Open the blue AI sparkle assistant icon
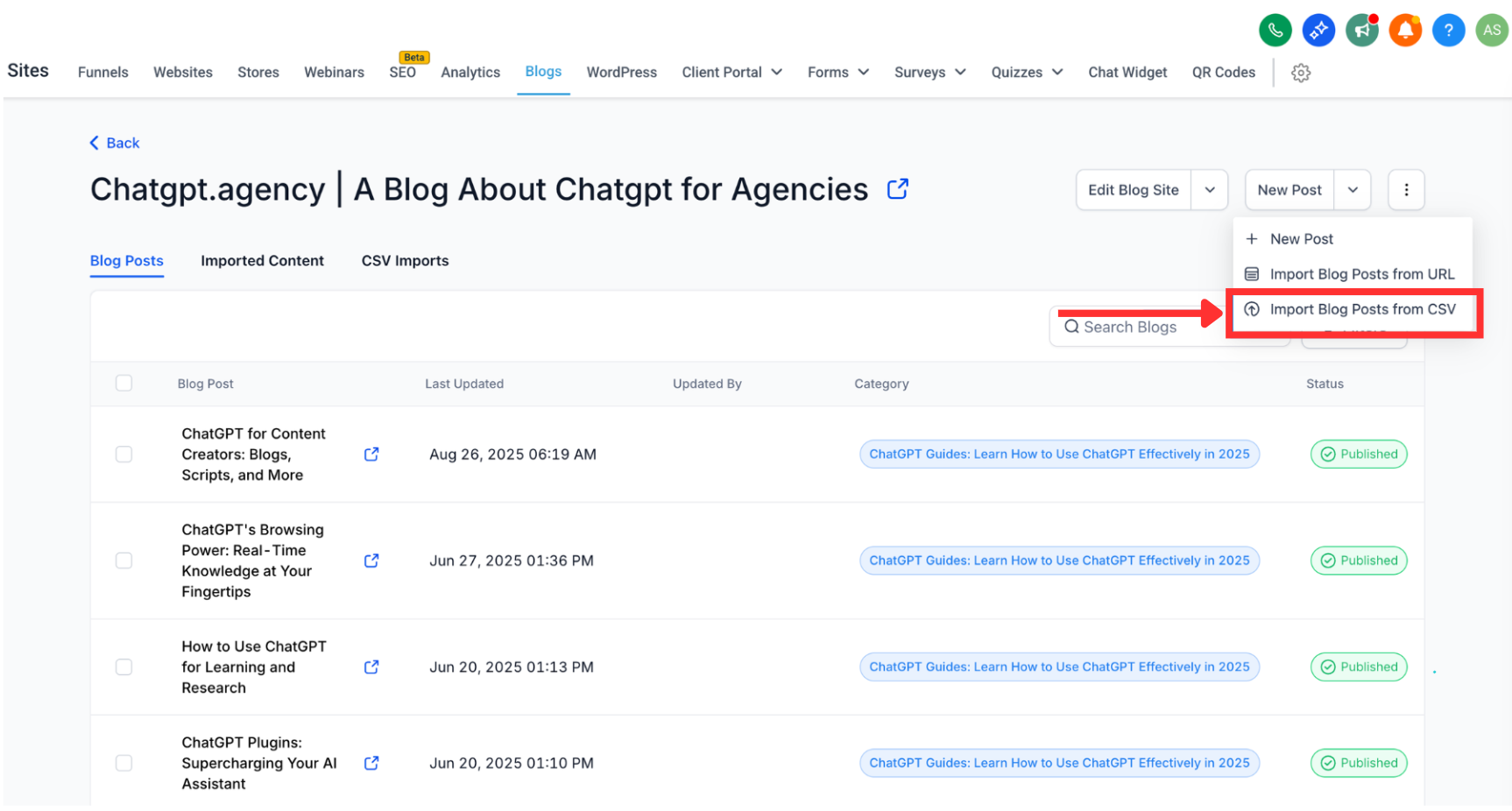Viewport: 1512px width, 811px height. 1318,31
